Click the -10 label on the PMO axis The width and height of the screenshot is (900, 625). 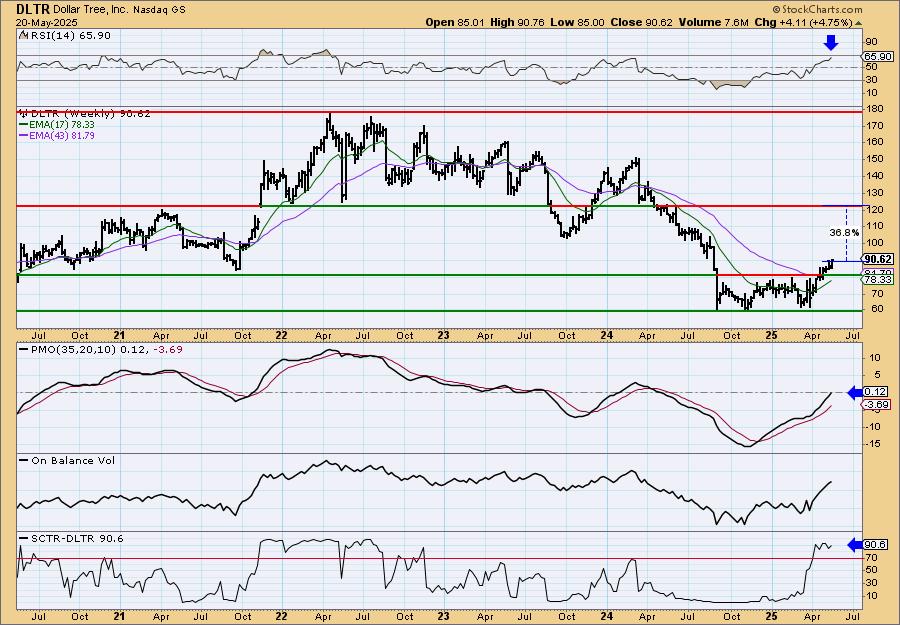click(873, 426)
